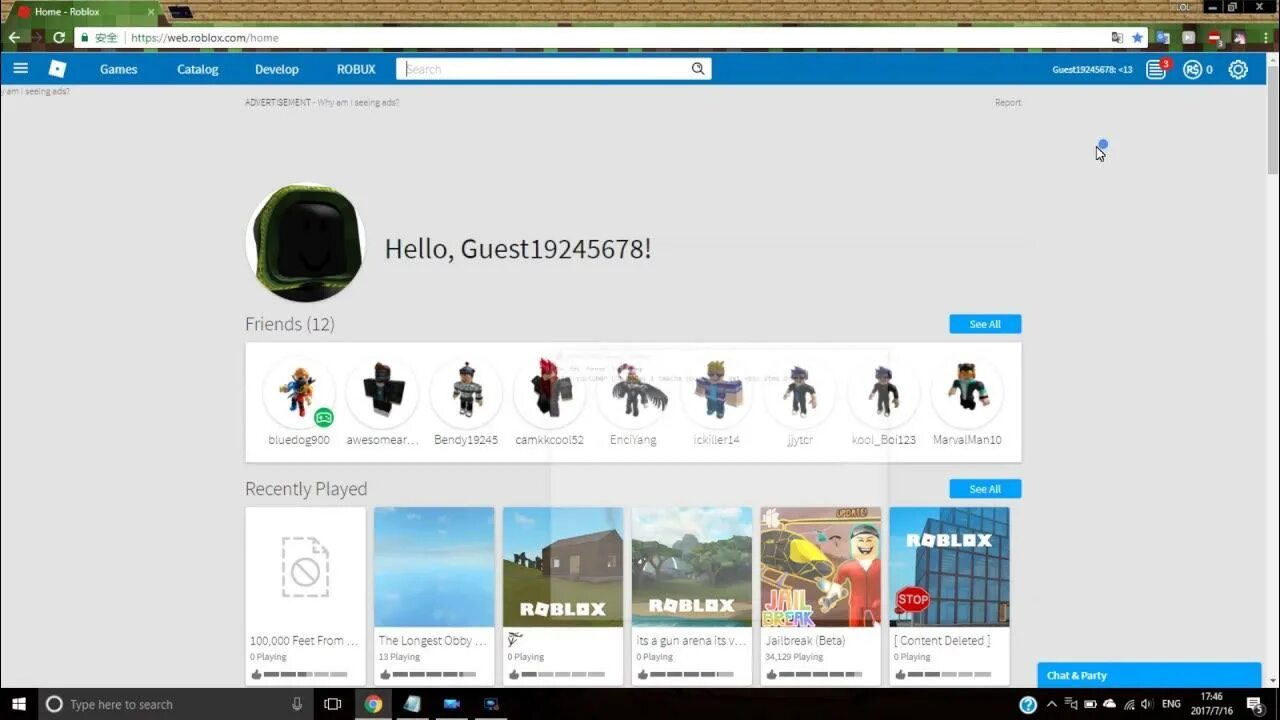Click the Guest19245678: <13 username link
1280x720 pixels.
[x=1092, y=69]
